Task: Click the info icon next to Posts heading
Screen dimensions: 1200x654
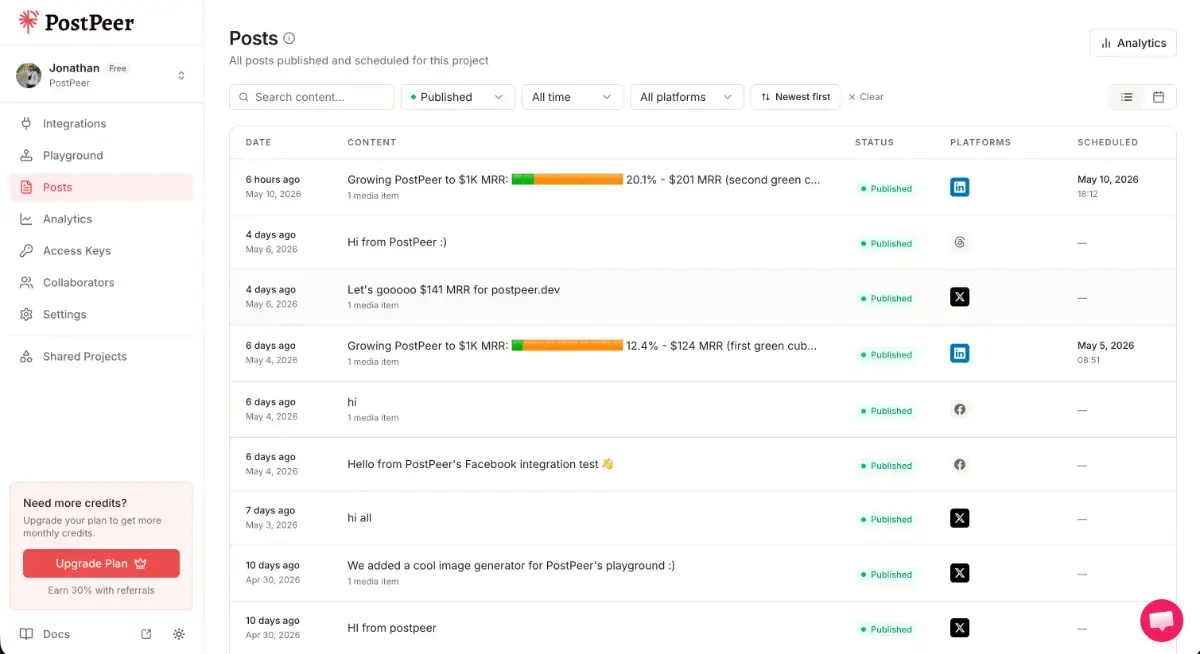Action: pyautogui.click(x=289, y=39)
